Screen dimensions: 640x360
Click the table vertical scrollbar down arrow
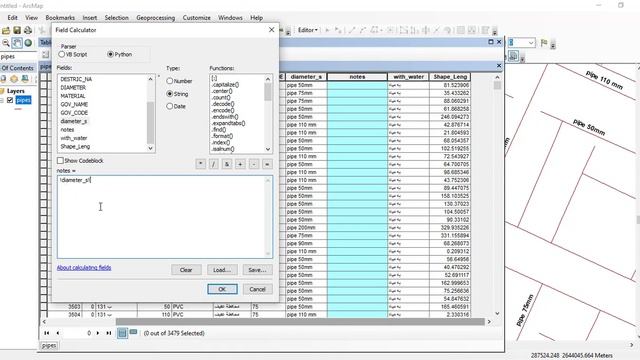point(497,313)
